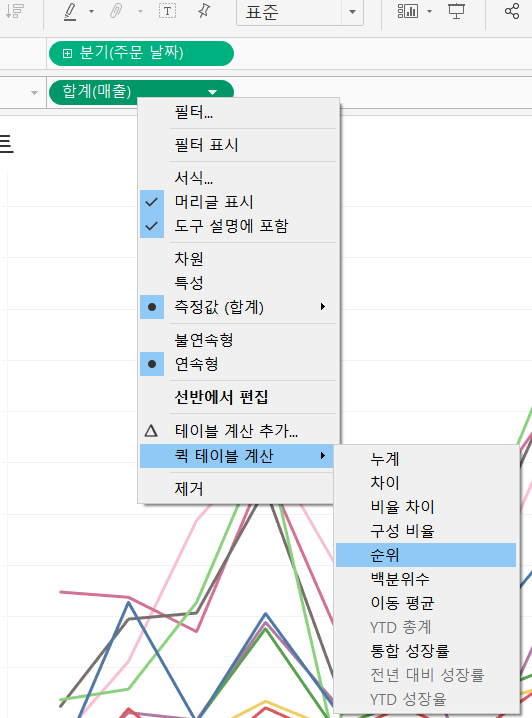This screenshot has height=718, width=532.
Task: Open the 합계(매출) pill dropdown arrow
Action: coord(212,92)
